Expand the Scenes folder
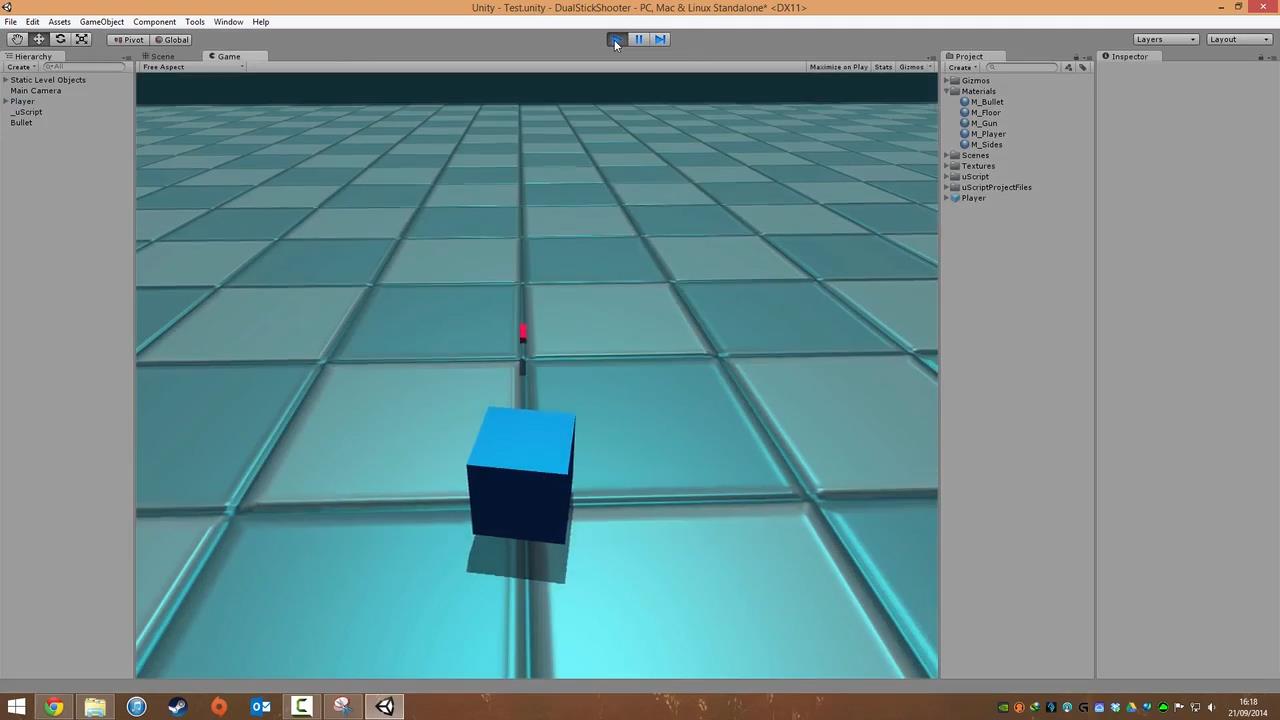Screen dimensions: 1280x720 coord(947,156)
